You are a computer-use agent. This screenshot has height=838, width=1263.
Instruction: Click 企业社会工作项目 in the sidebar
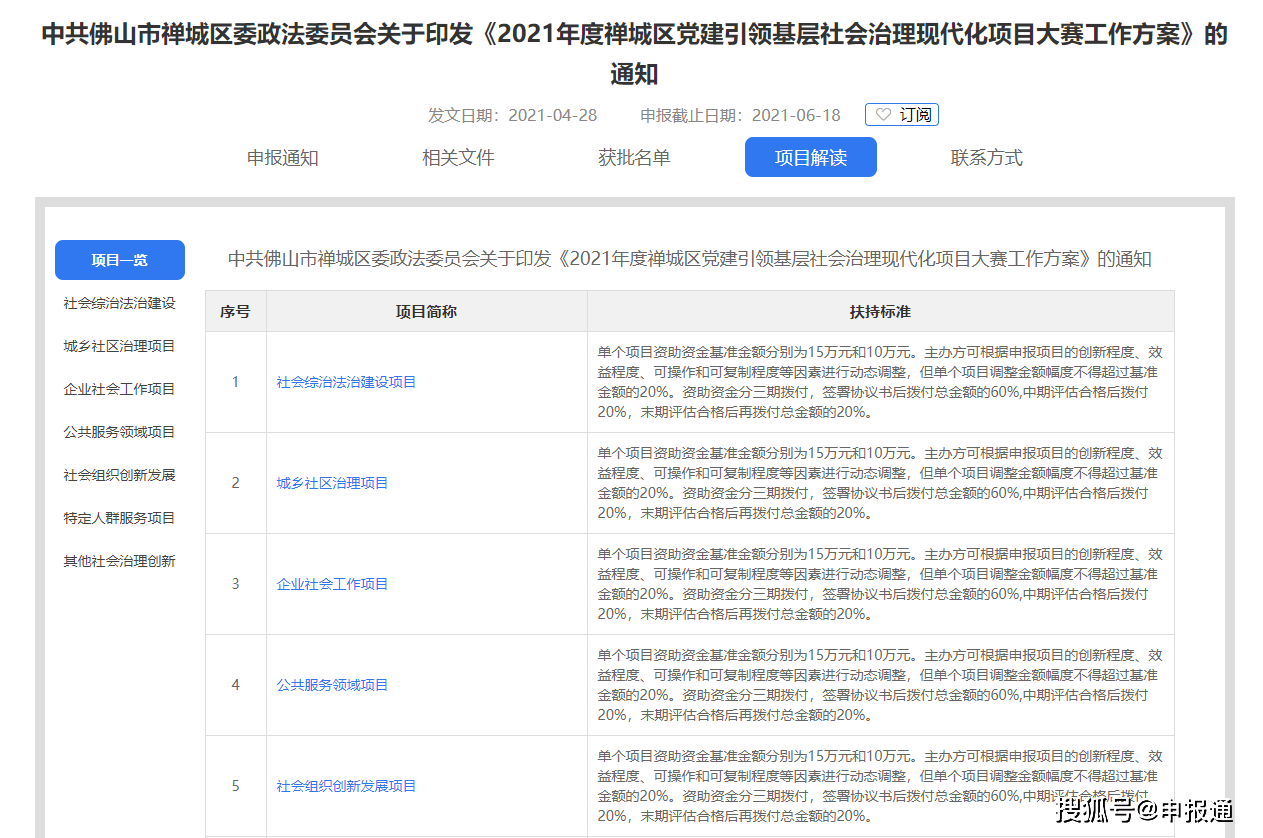point(120,388)
